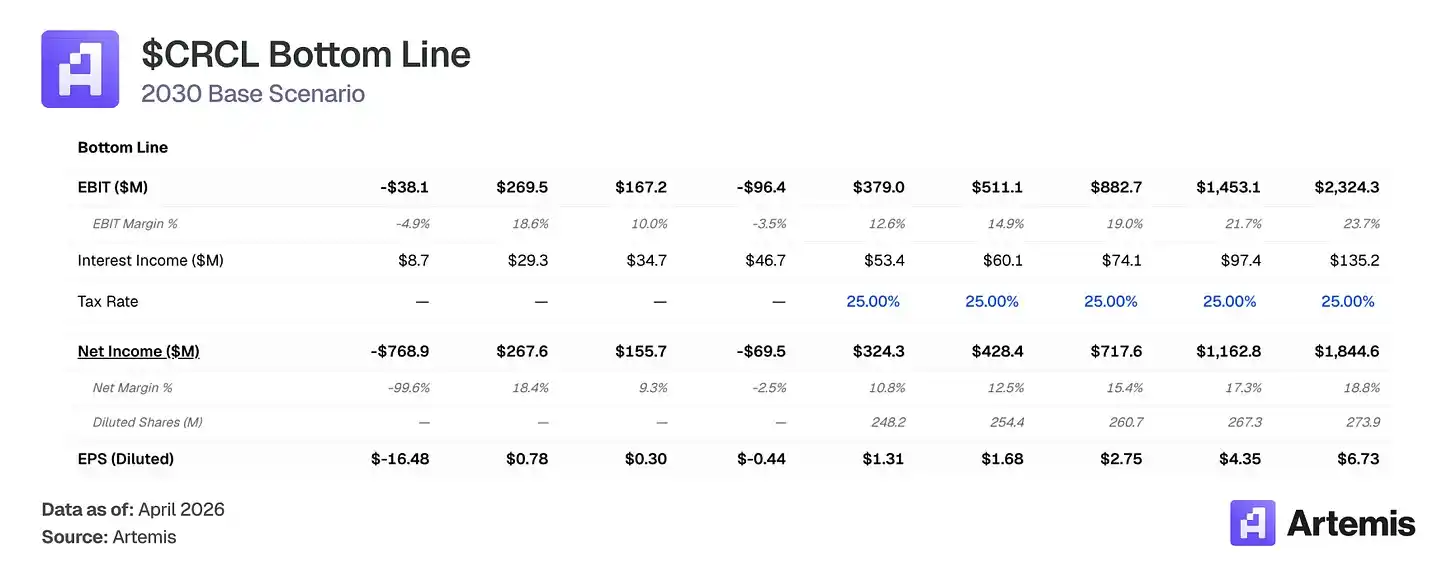The image size is (1456, 561).
Task: Click the "2030 Base Scenario" subtitle
Action: [253, 94]
